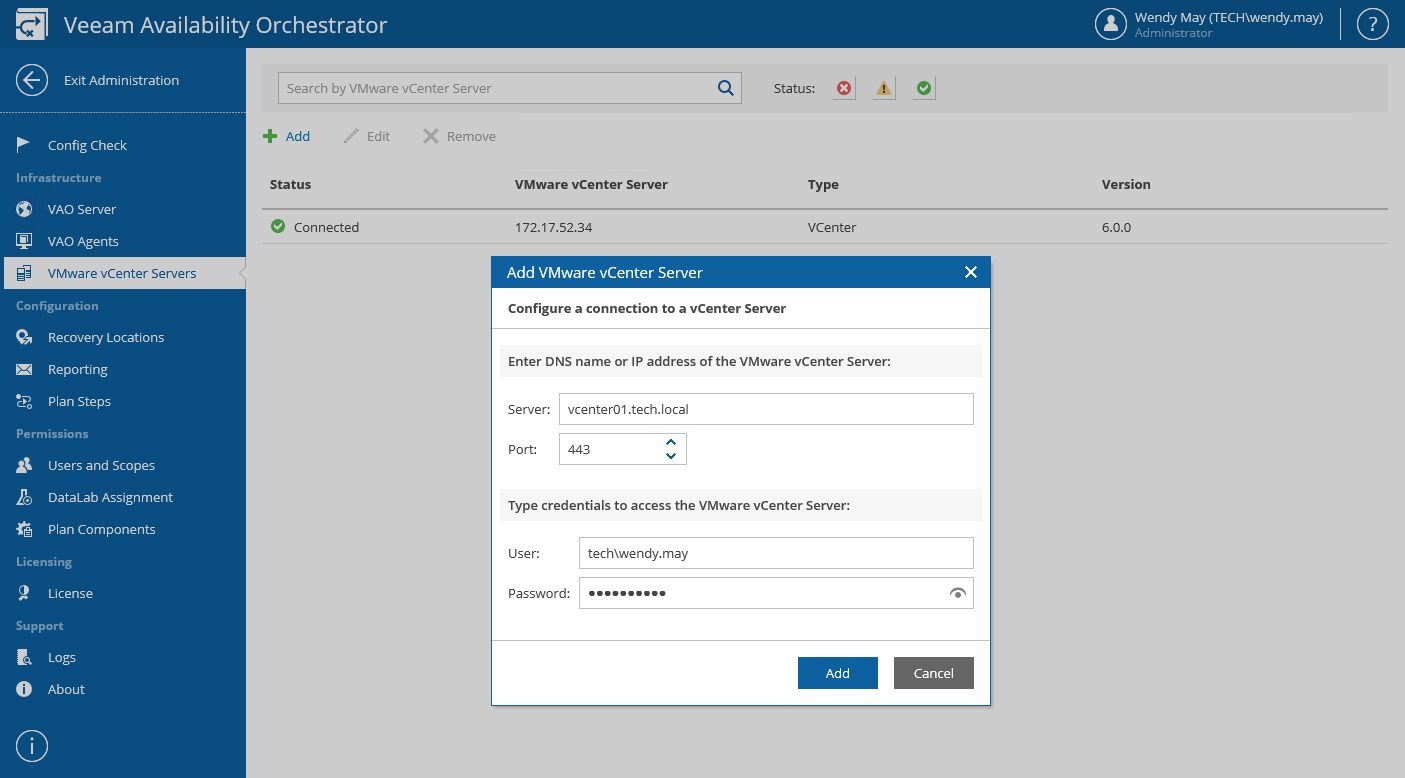Click the user profile avatar icon
The image size is (1405, 778).
[x=1111, y=24]
